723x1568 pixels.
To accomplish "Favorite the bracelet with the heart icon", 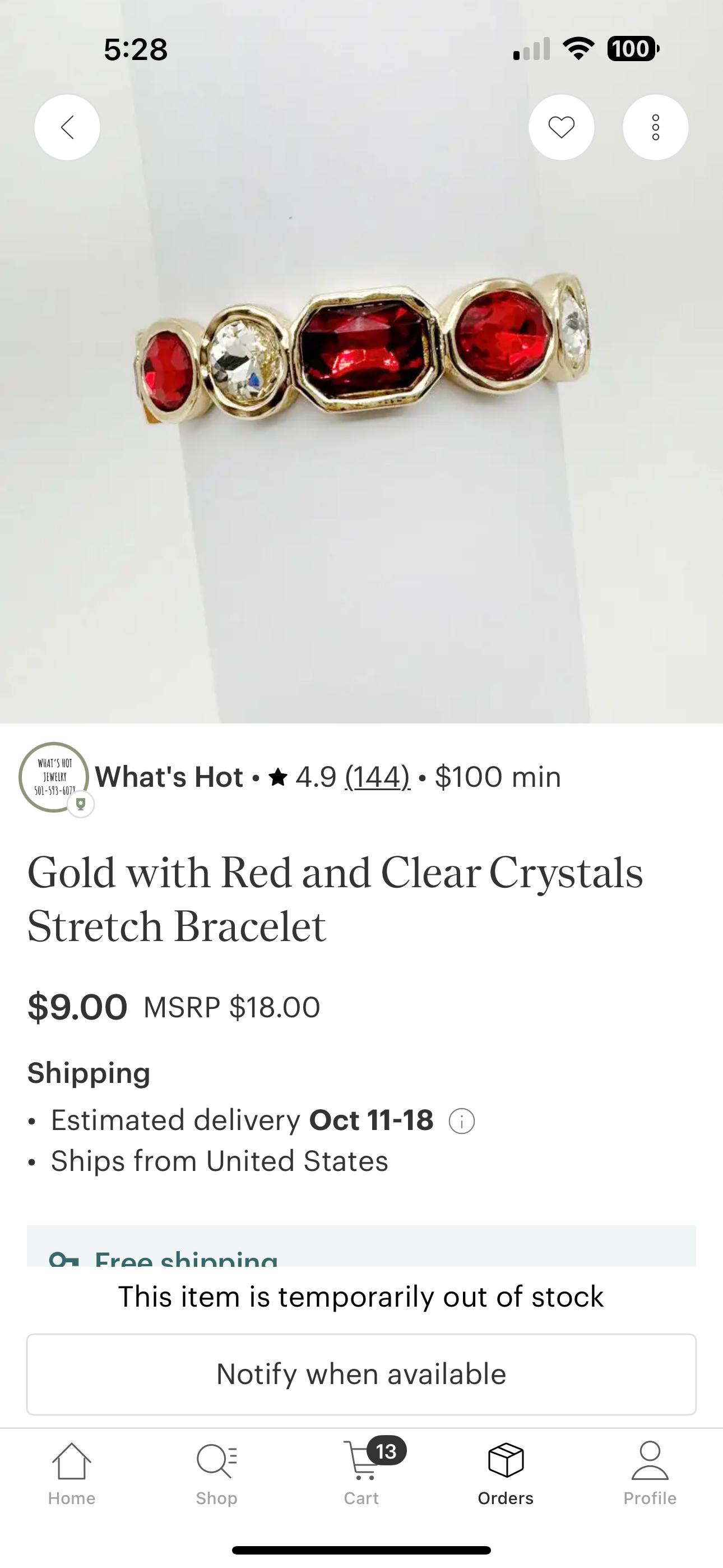I will pyautogui.click(x=561, y=127).
